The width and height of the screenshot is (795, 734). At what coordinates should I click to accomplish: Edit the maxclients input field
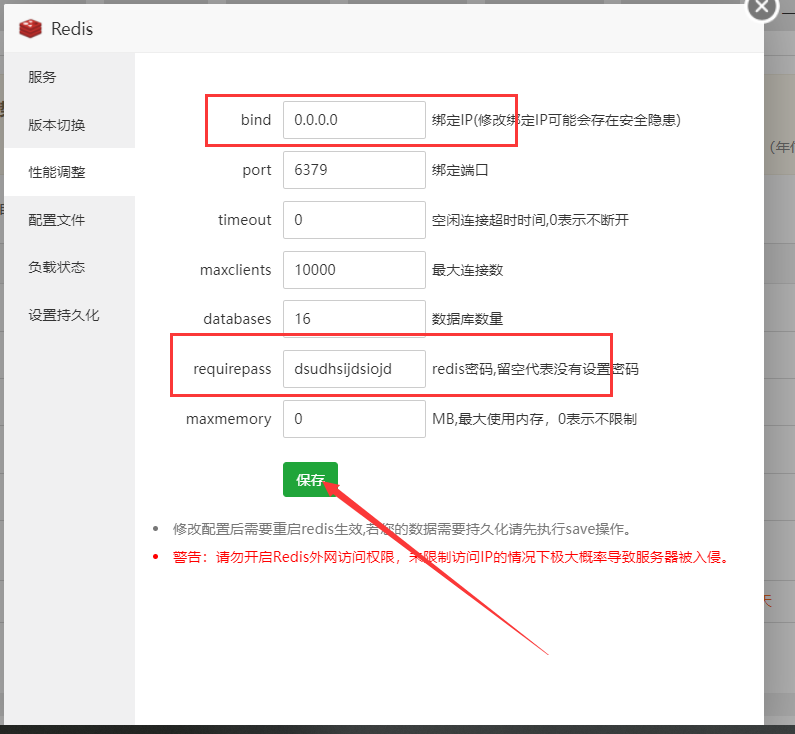coord(354,270)
